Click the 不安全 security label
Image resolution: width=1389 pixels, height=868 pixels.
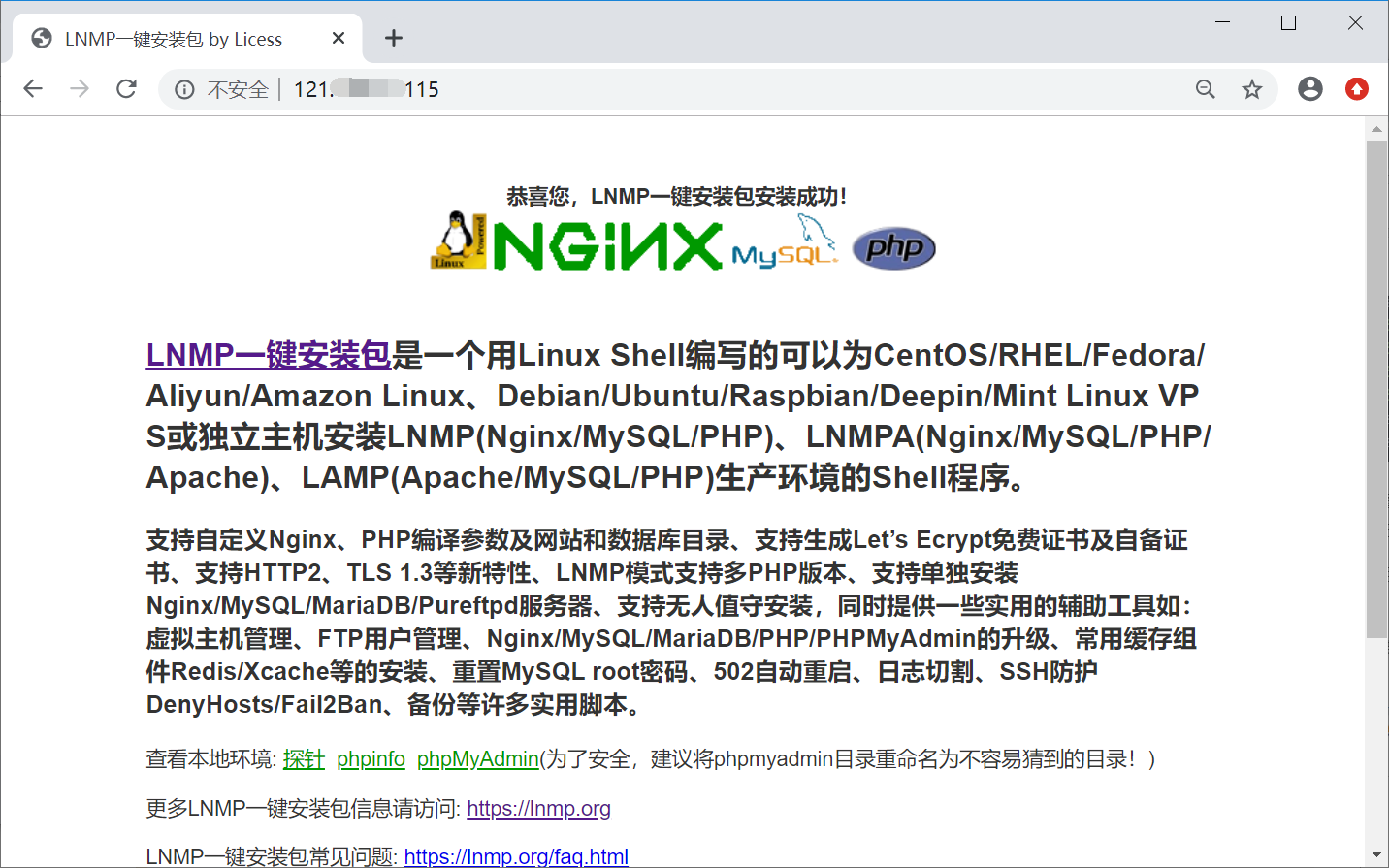[x=238, y=90]
